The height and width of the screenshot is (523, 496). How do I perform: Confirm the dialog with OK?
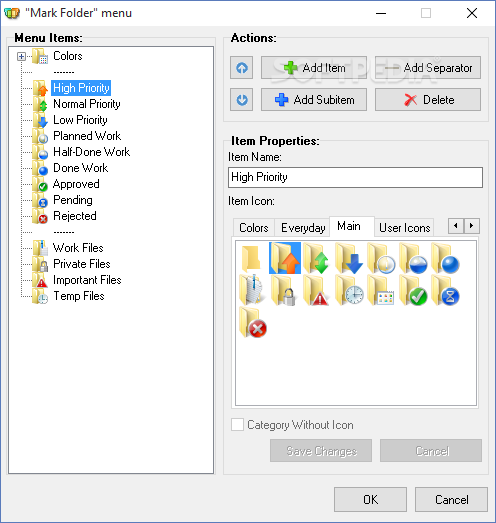[x=370, y=499]
